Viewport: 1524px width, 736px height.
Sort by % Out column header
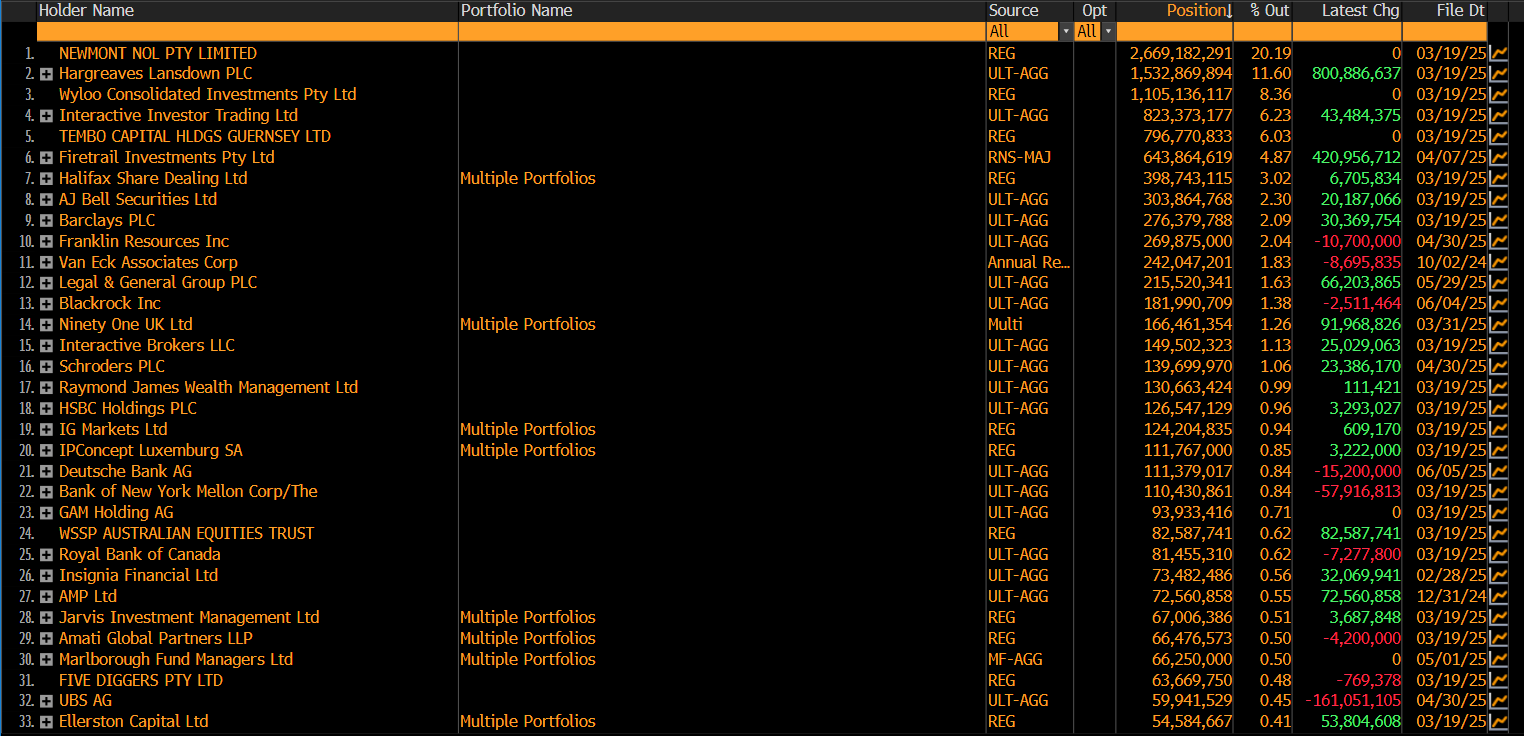tap(1270, 11)
